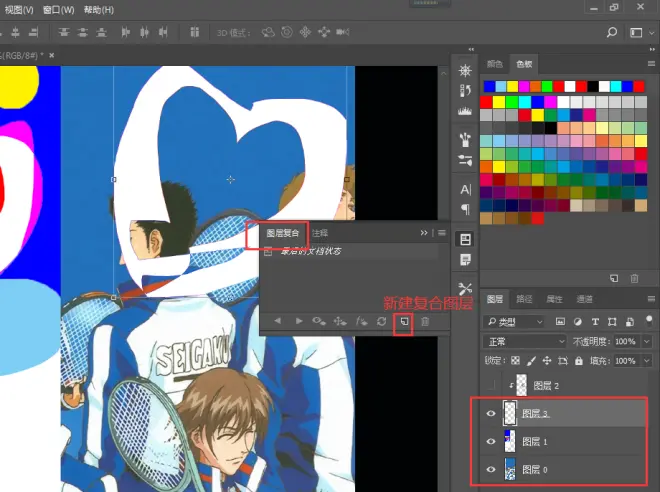The width and height of the screenshot is (660, 492).
Task: Click the align top edges icon
Action: coord(64,32)
